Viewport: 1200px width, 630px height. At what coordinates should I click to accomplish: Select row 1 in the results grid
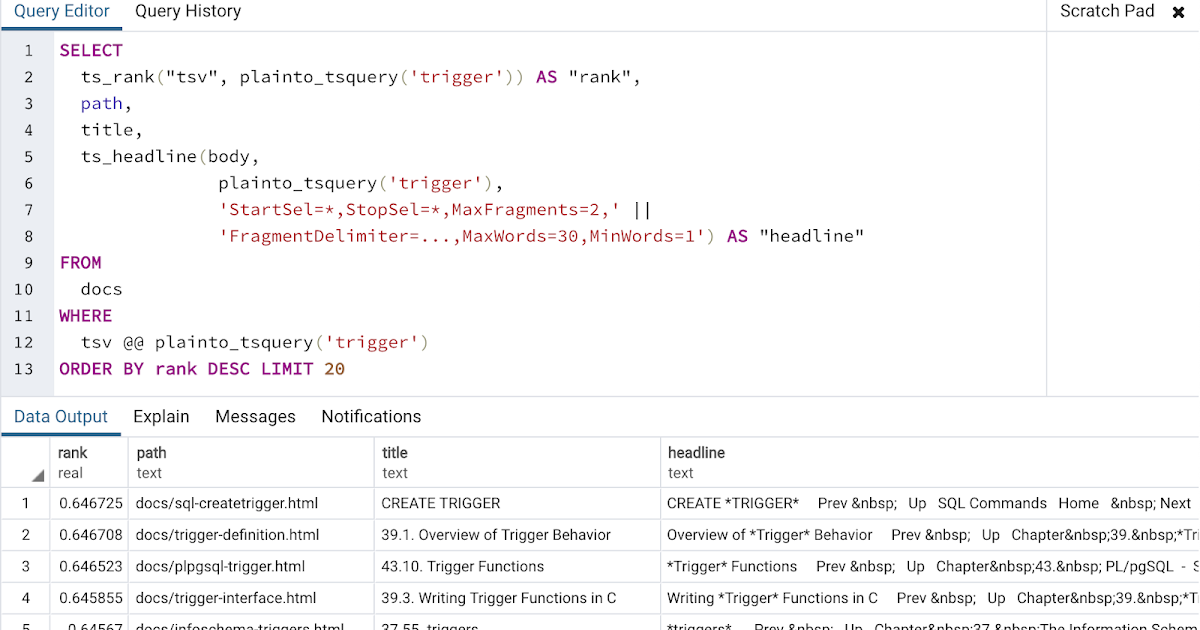pos(25,503)
